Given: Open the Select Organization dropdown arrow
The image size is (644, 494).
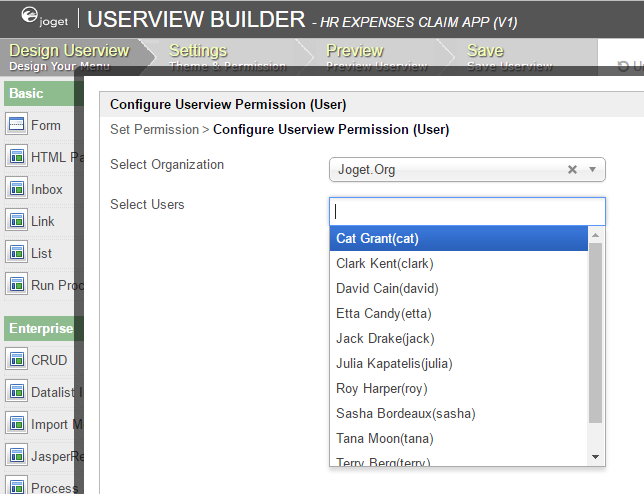Looking at the screenshot, I should (x=593, y=170).
